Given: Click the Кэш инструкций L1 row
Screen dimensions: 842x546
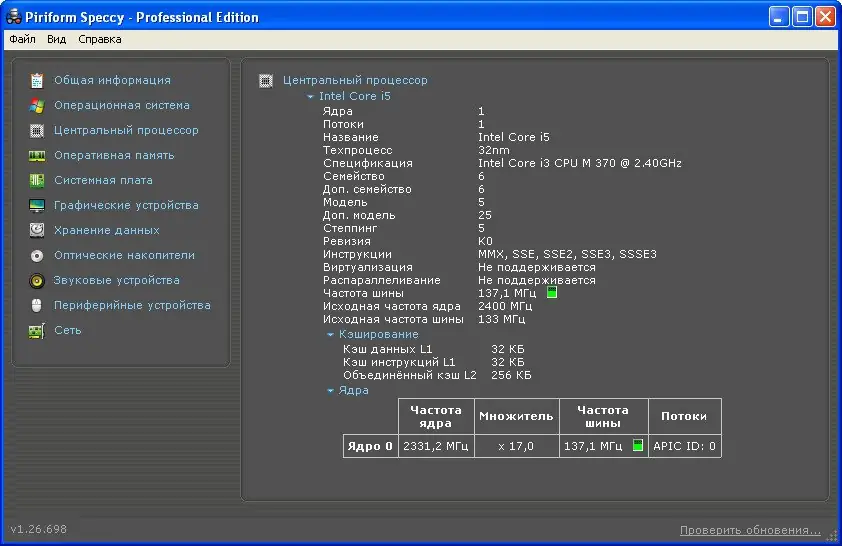Looking at the screenshot, I should (x=434, y=362).
